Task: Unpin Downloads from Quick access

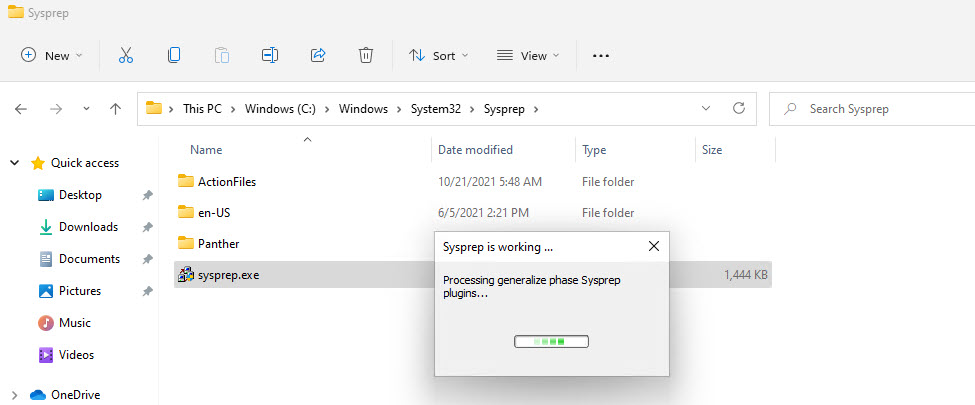Action: (x=147, y=227)
